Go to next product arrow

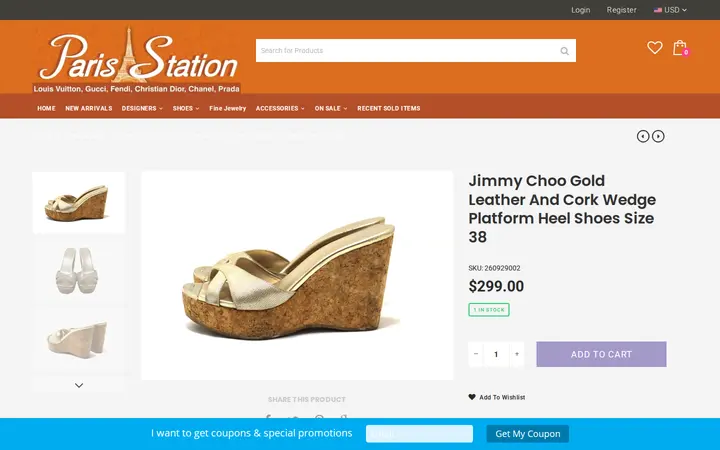coord(658,136)
